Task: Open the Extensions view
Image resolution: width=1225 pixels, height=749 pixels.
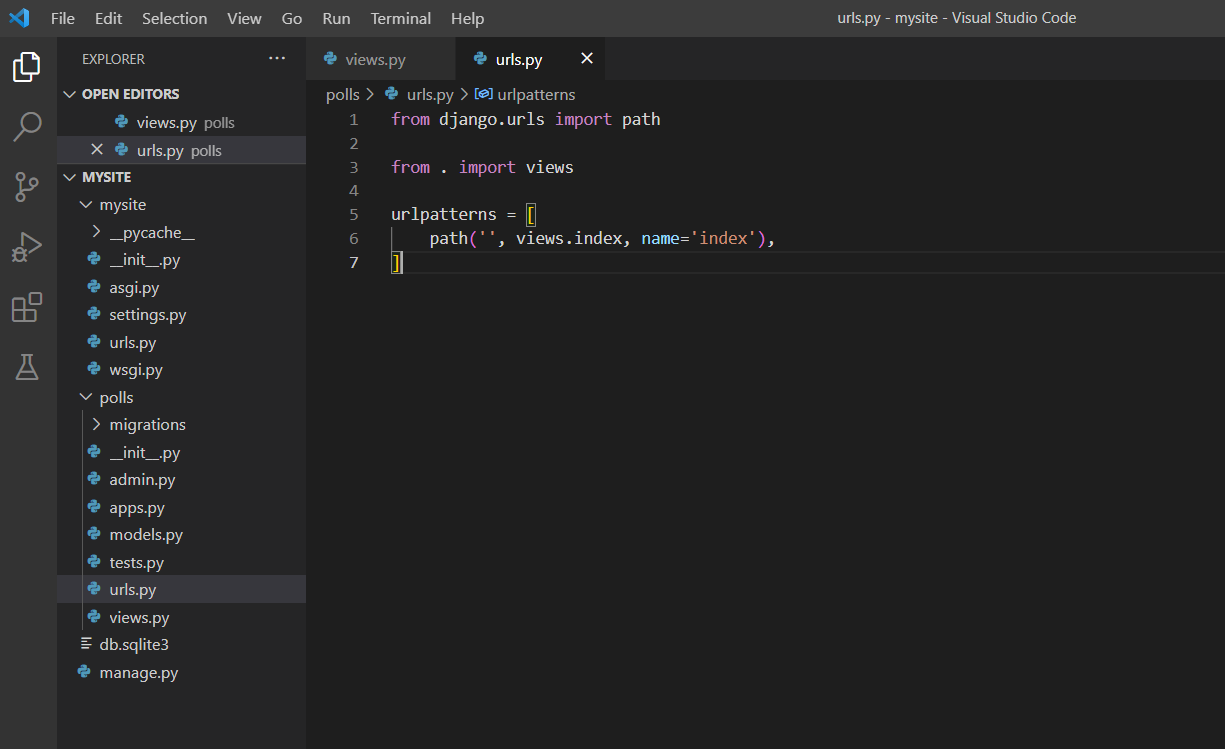Action: (x=27, y=307)
